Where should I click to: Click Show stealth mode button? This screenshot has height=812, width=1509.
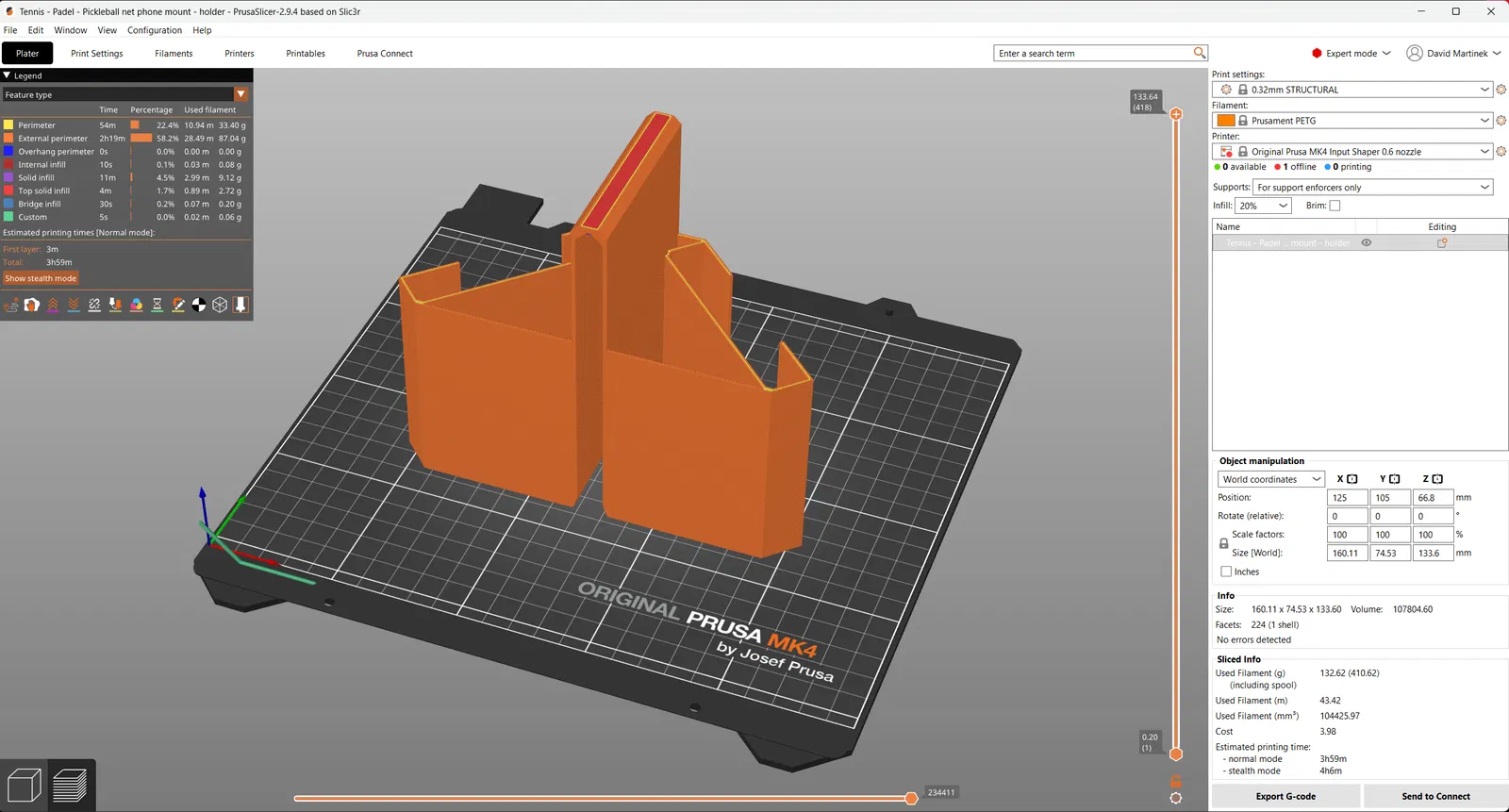click(x=41, y=278)
